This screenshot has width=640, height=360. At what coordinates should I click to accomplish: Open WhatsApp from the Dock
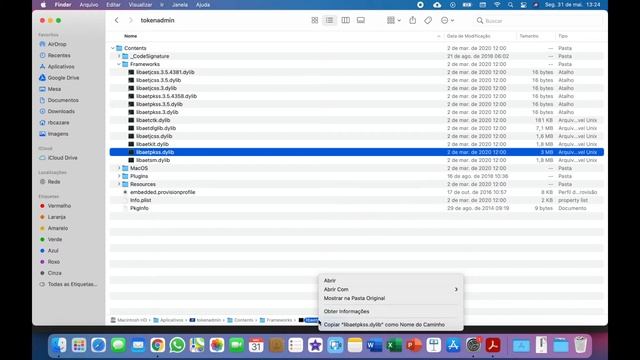pyautogui.click(x=177, y=345)
